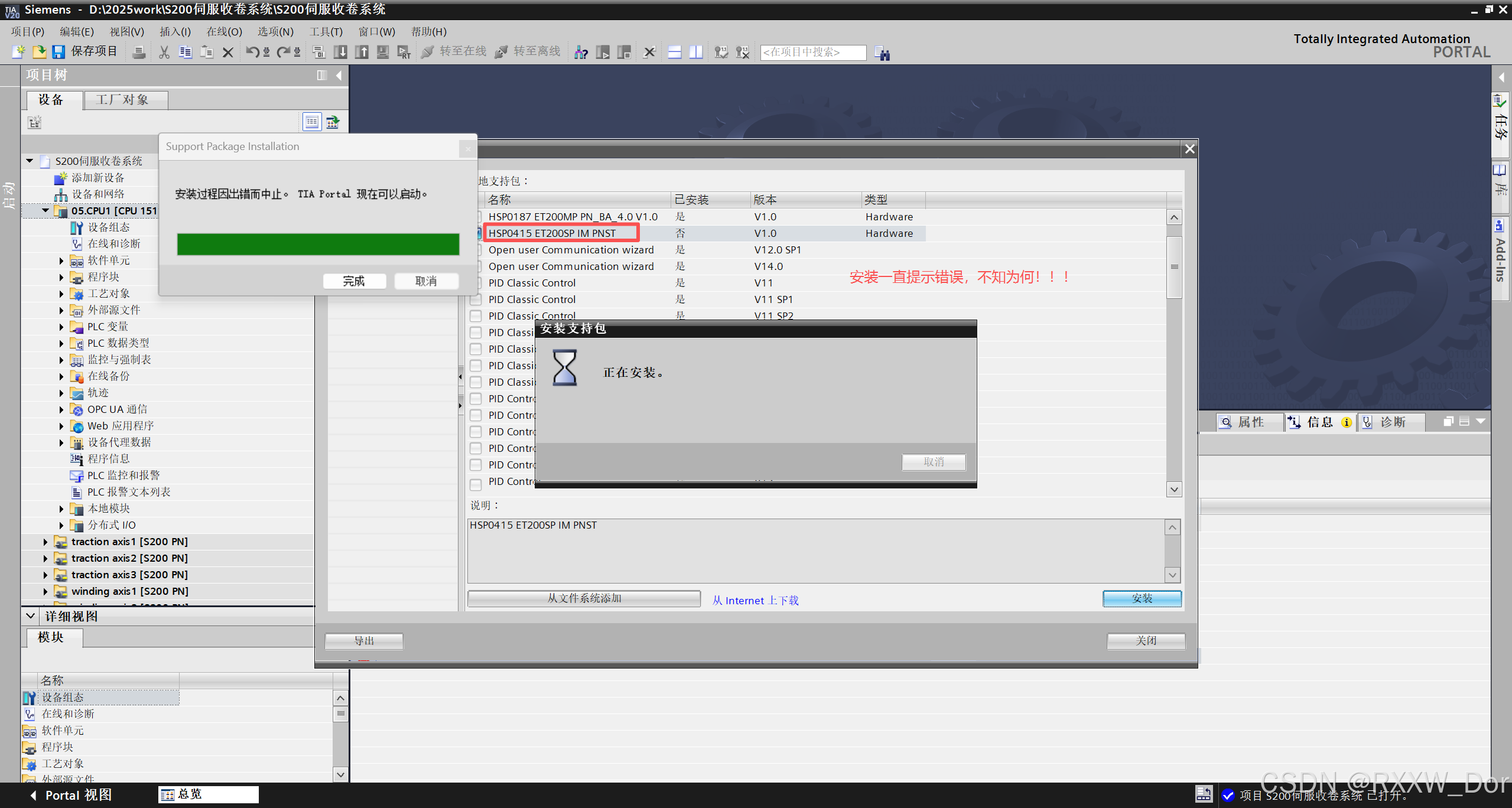This screenshot has height=808, width=1512.
Task: Click the Cut scissors icon
Action: [164, 53]
